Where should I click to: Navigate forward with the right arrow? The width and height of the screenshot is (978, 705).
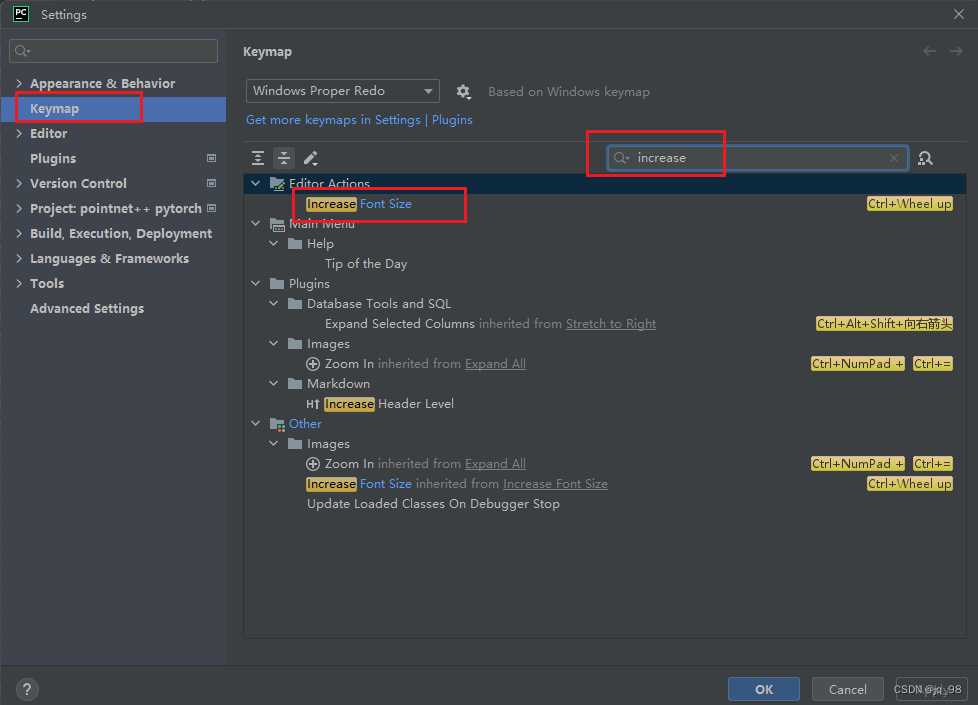pyautogui.click(x=956, y=51)
